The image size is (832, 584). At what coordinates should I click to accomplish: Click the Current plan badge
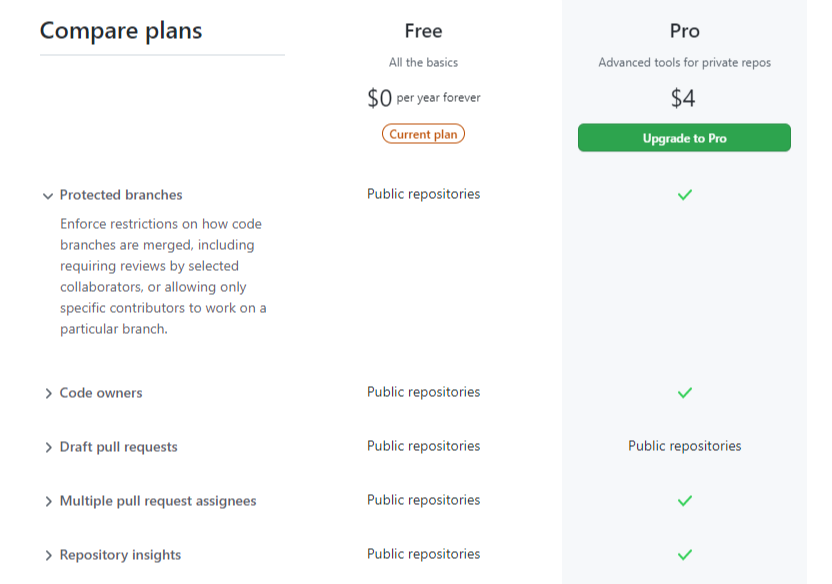coord(423,134)
